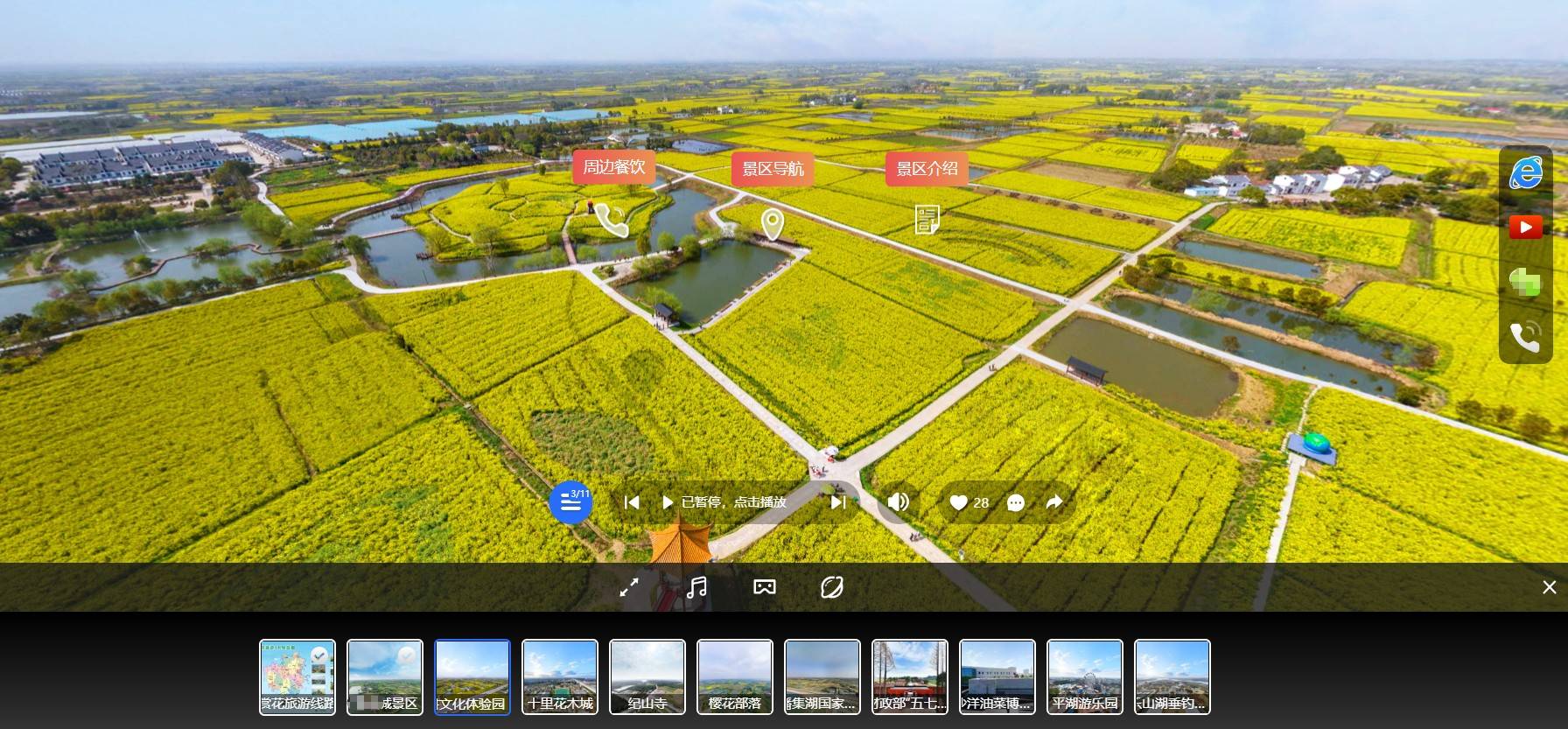
Task: Share the panorama with the arrow icon
Action: pos(1054,502)
